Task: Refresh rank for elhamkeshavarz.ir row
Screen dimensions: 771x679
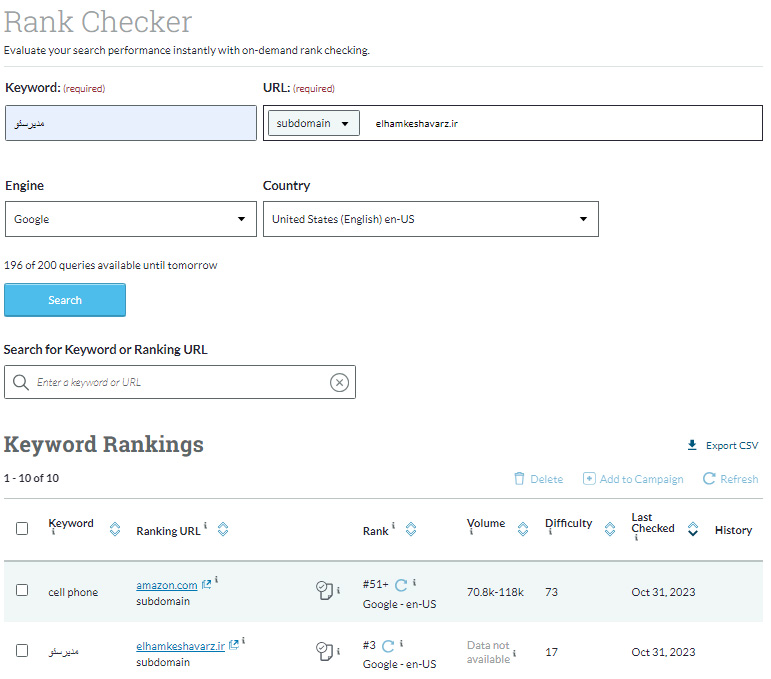Action: [388, 647]
